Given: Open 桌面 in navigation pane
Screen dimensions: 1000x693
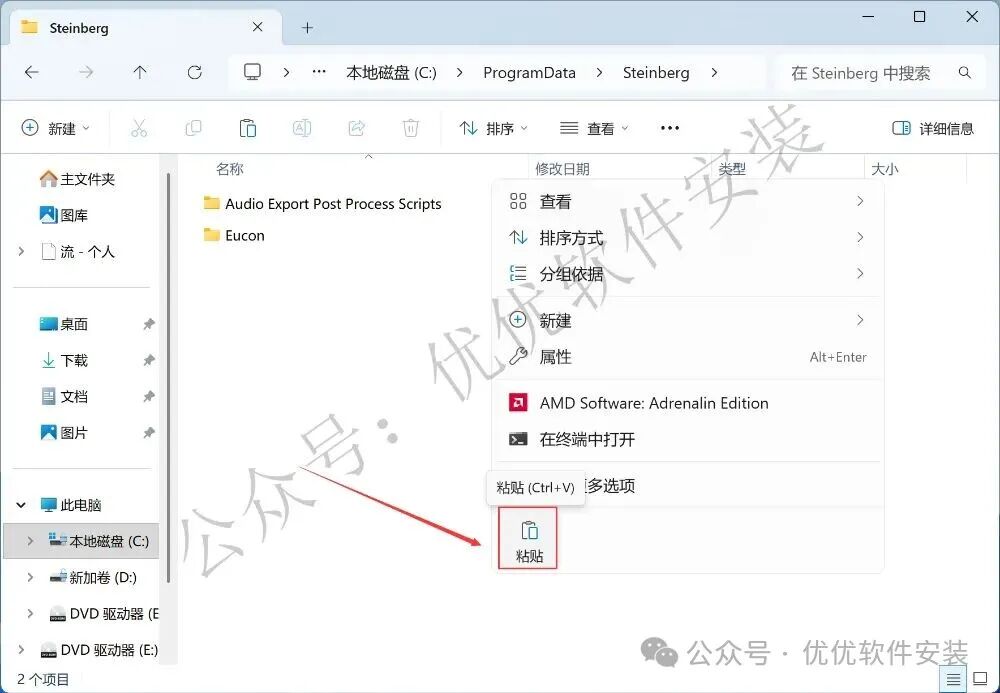Looking at the screenshot, I should [x=64, y=324].
